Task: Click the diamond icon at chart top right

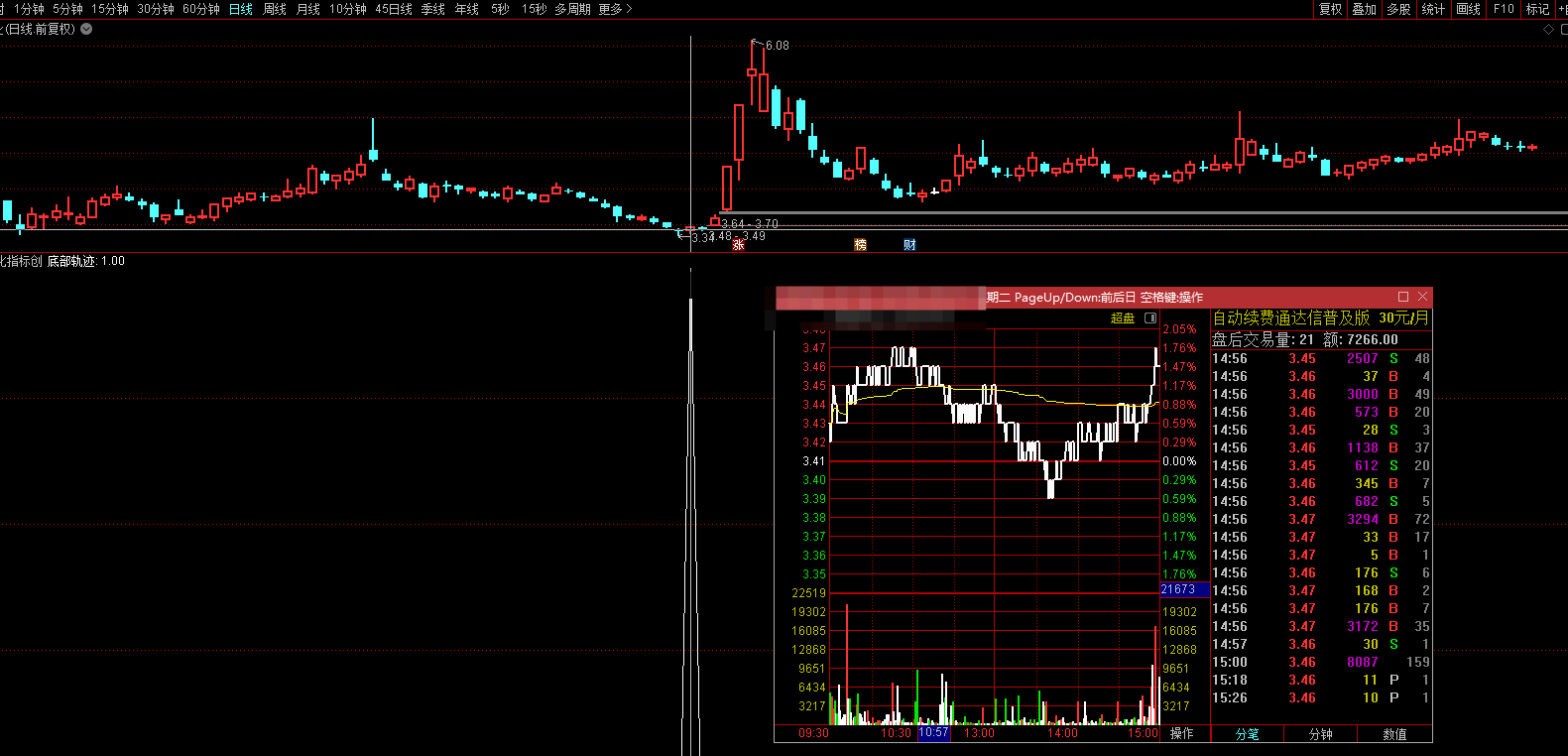Action: (1548, 30)
